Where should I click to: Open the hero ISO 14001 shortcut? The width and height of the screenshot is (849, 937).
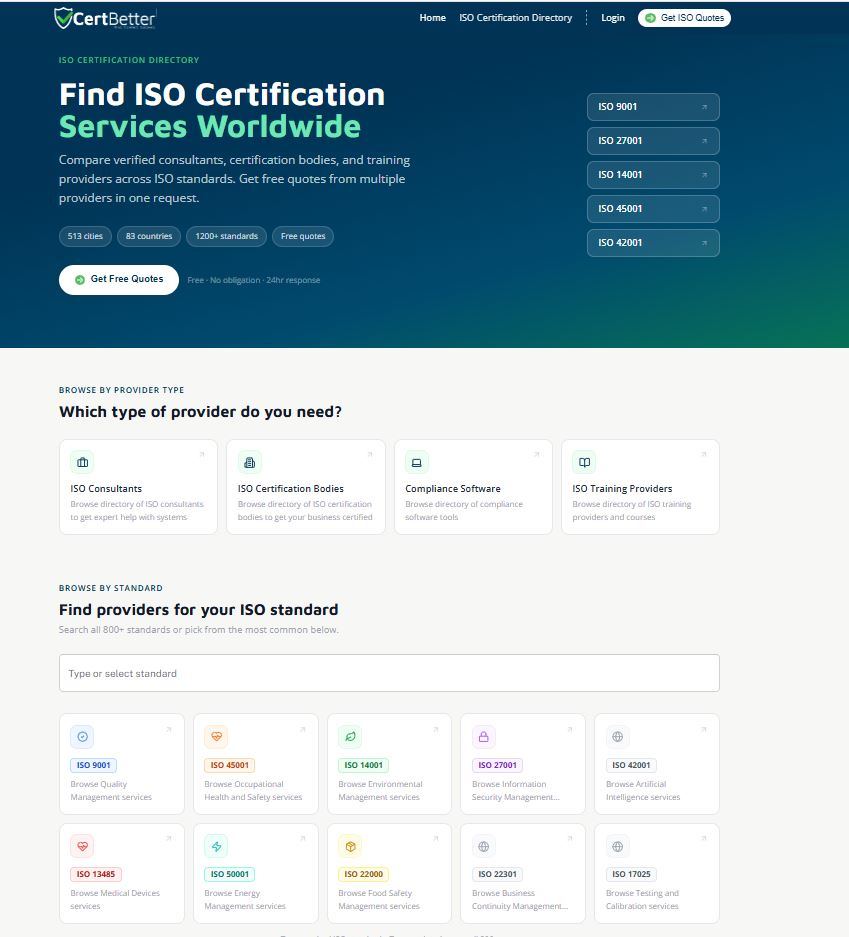click(653, 175)
